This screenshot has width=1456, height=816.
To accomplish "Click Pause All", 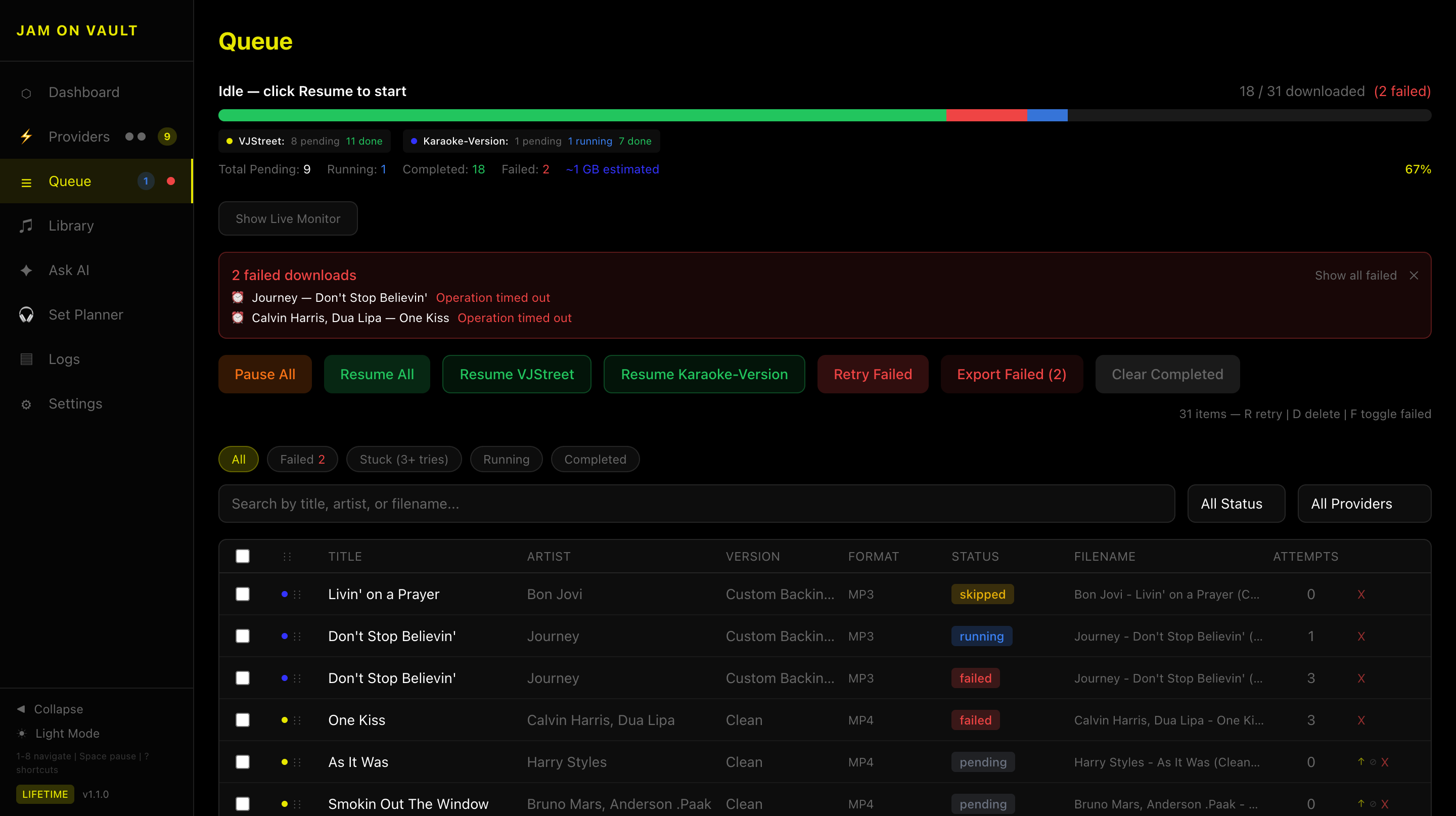I will 265,374.
